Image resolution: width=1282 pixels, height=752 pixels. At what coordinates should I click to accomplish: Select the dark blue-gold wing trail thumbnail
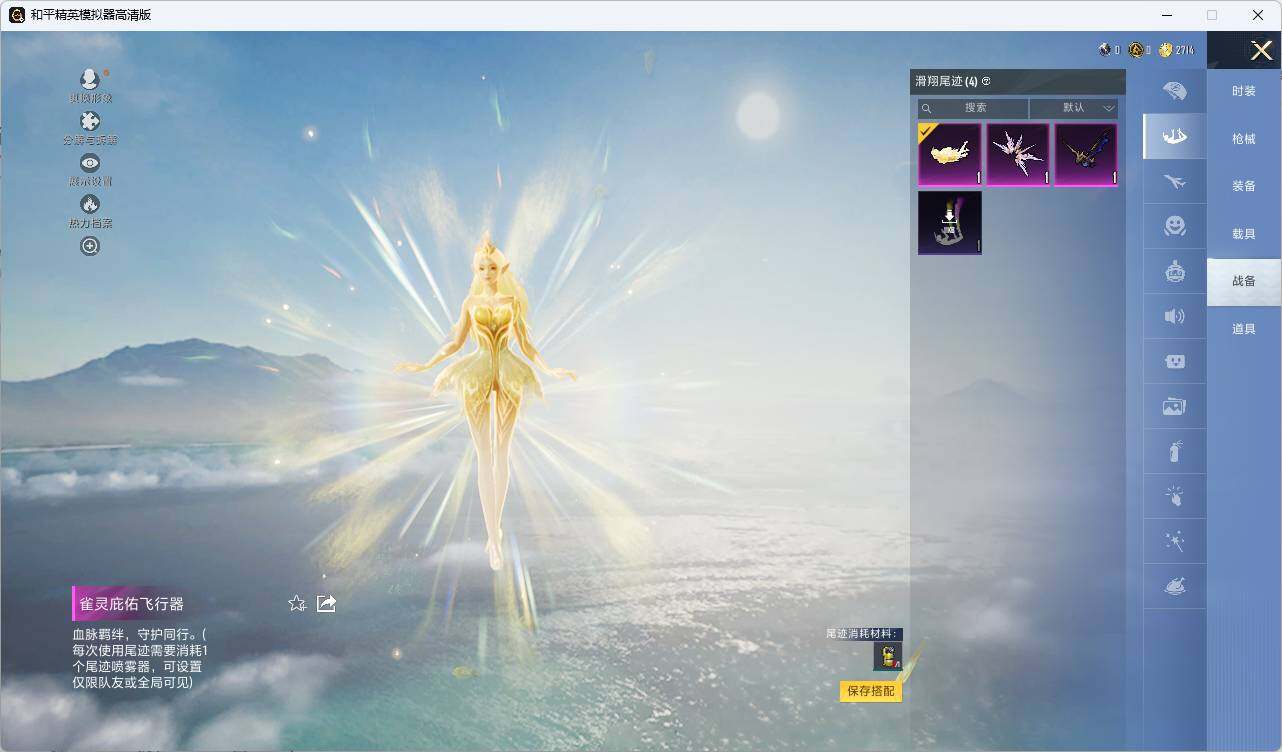(x=1086, y=155)
